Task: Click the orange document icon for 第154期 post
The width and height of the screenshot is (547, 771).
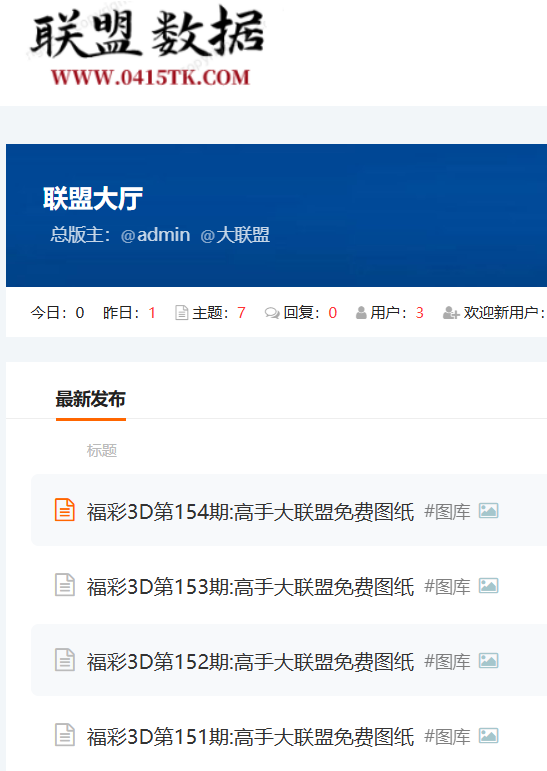Action: pyautogui.click(x=64, y=509)
